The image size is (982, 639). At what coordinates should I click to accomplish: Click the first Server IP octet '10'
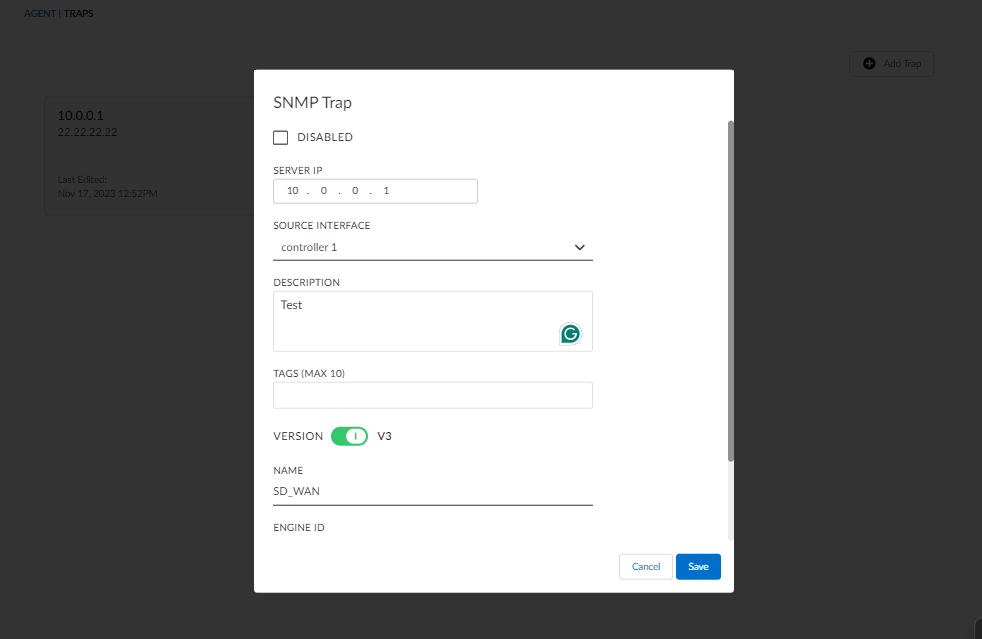[x=293, y=191]
